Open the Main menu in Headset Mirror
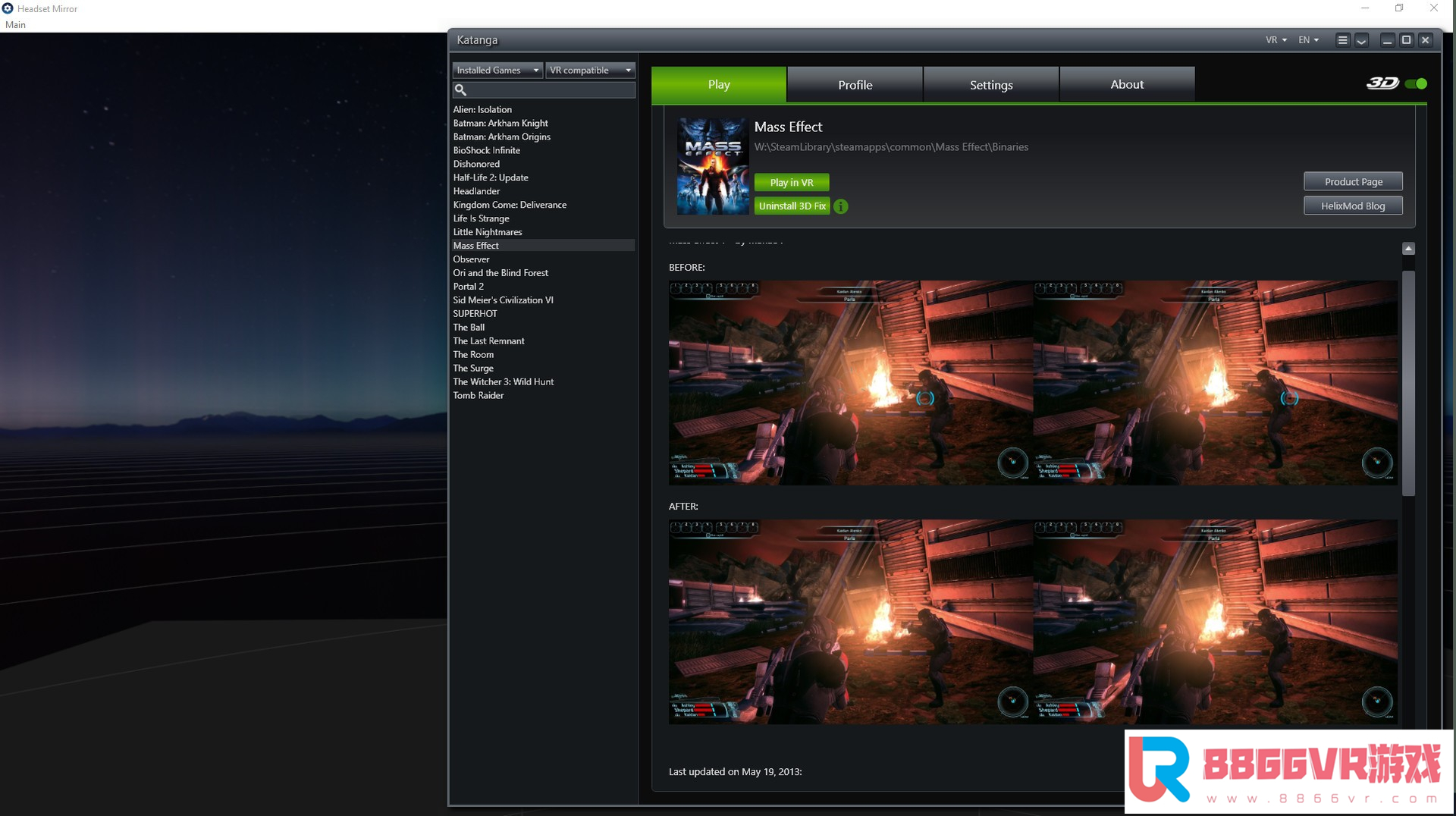The image size is (1456, 816). [15, 24]
